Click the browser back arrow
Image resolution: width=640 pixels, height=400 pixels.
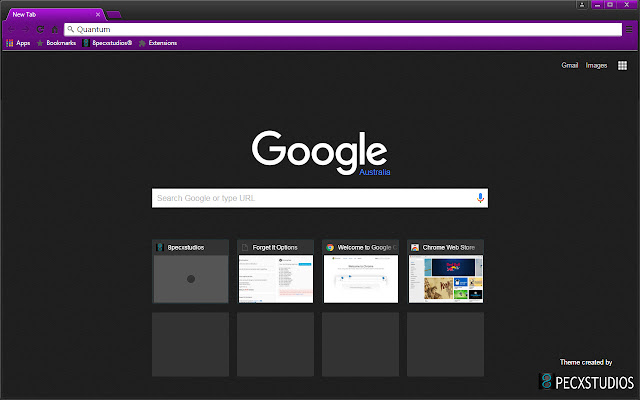tap(11, 29)
